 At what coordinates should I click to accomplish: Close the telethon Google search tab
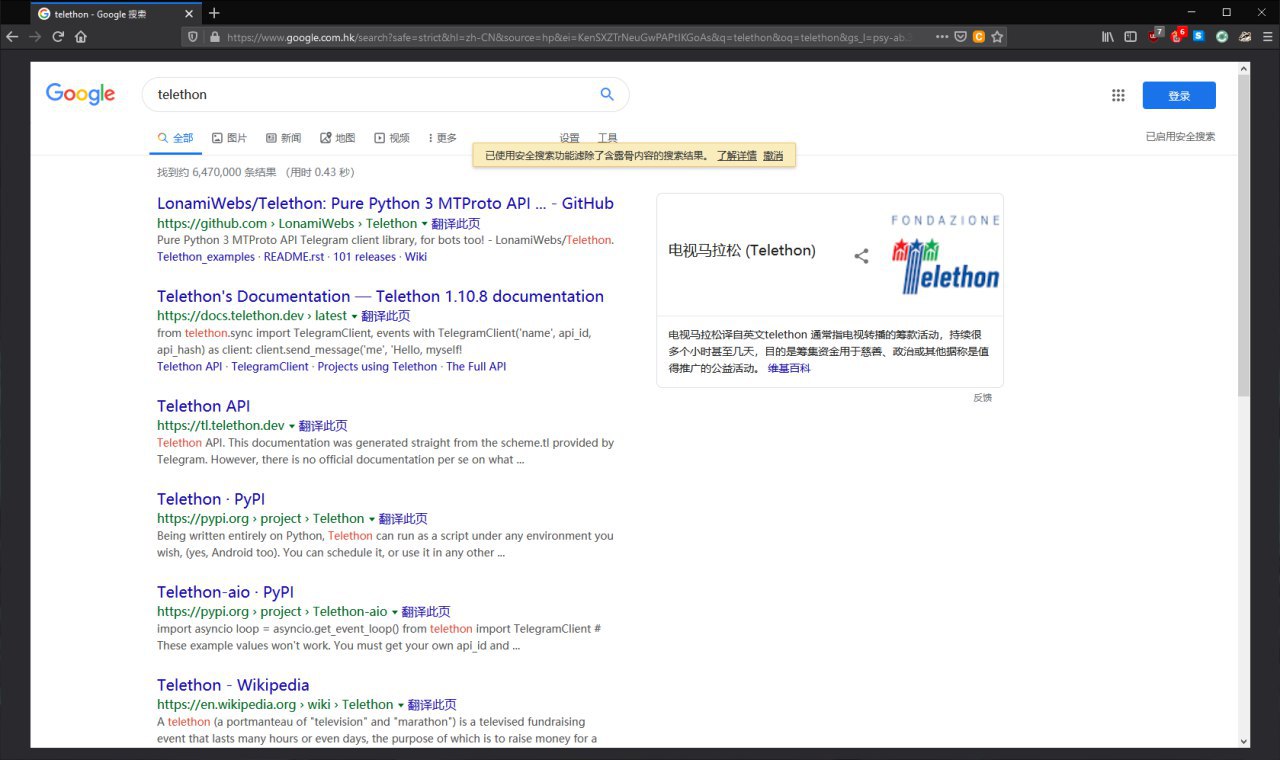click(190, 13)
